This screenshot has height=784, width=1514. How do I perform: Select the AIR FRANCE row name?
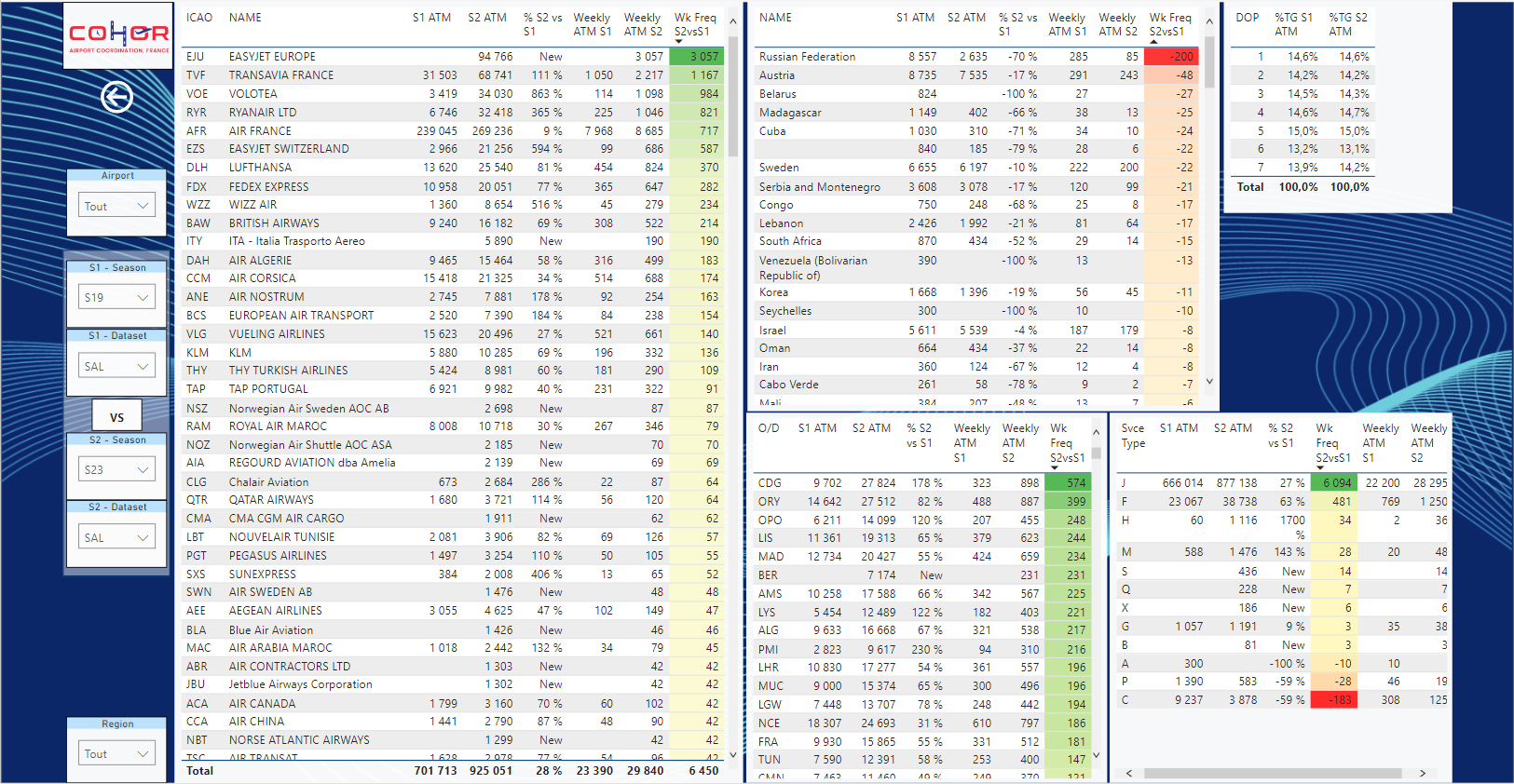(260, 131)
